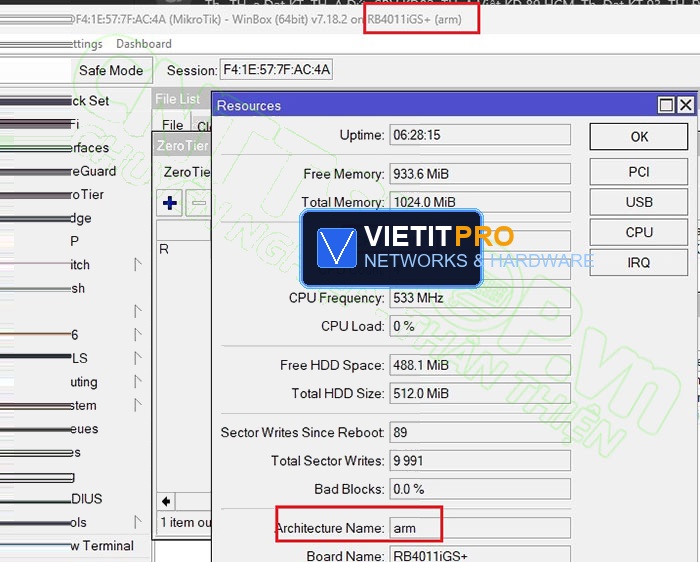Select the row marked R in ZeroTier list
This screenshot has width=700, height=562.
(x=184, y=249)
